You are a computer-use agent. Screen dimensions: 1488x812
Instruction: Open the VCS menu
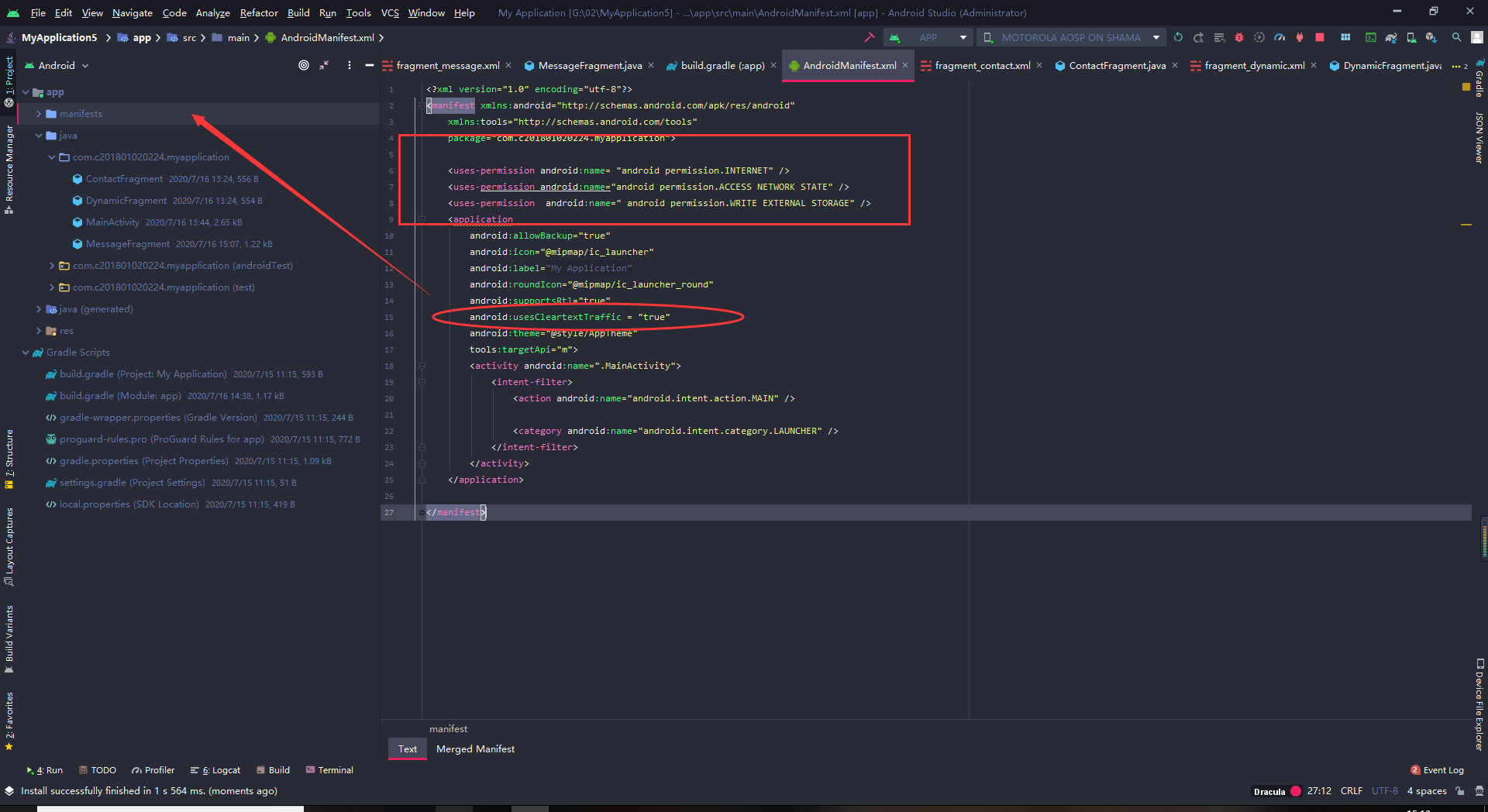(390, 12)
